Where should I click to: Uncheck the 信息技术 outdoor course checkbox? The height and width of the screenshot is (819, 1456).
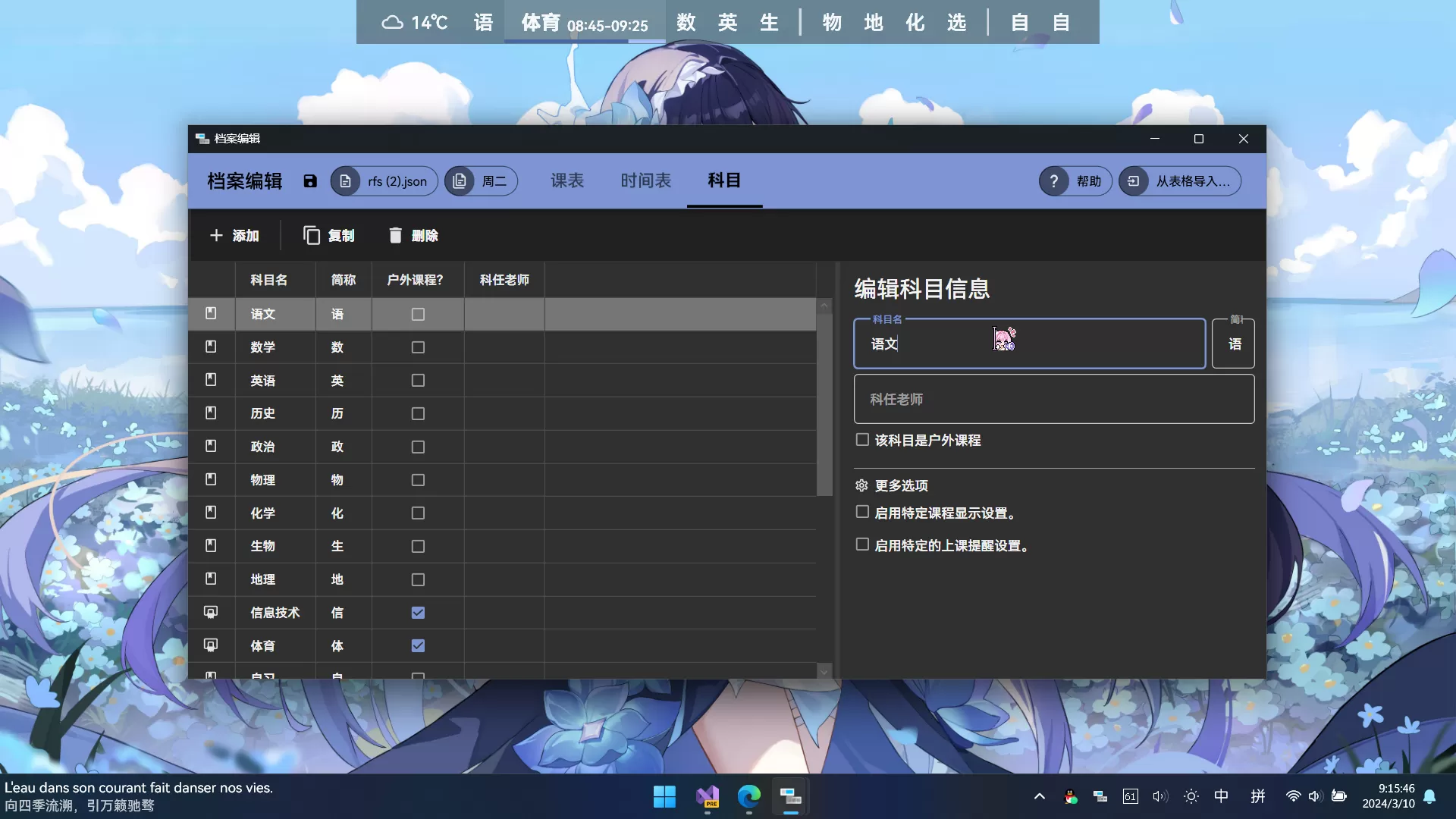[418, 613]
